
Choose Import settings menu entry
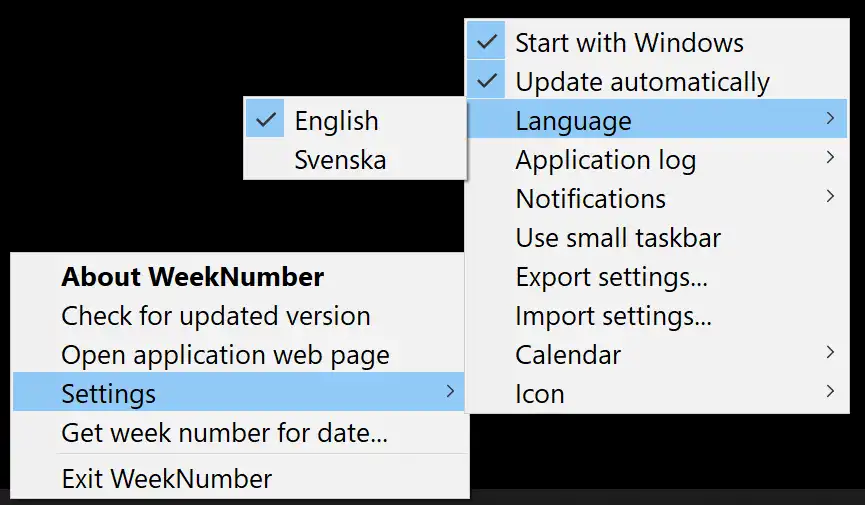pyautogui.click(x=613, y=316)
